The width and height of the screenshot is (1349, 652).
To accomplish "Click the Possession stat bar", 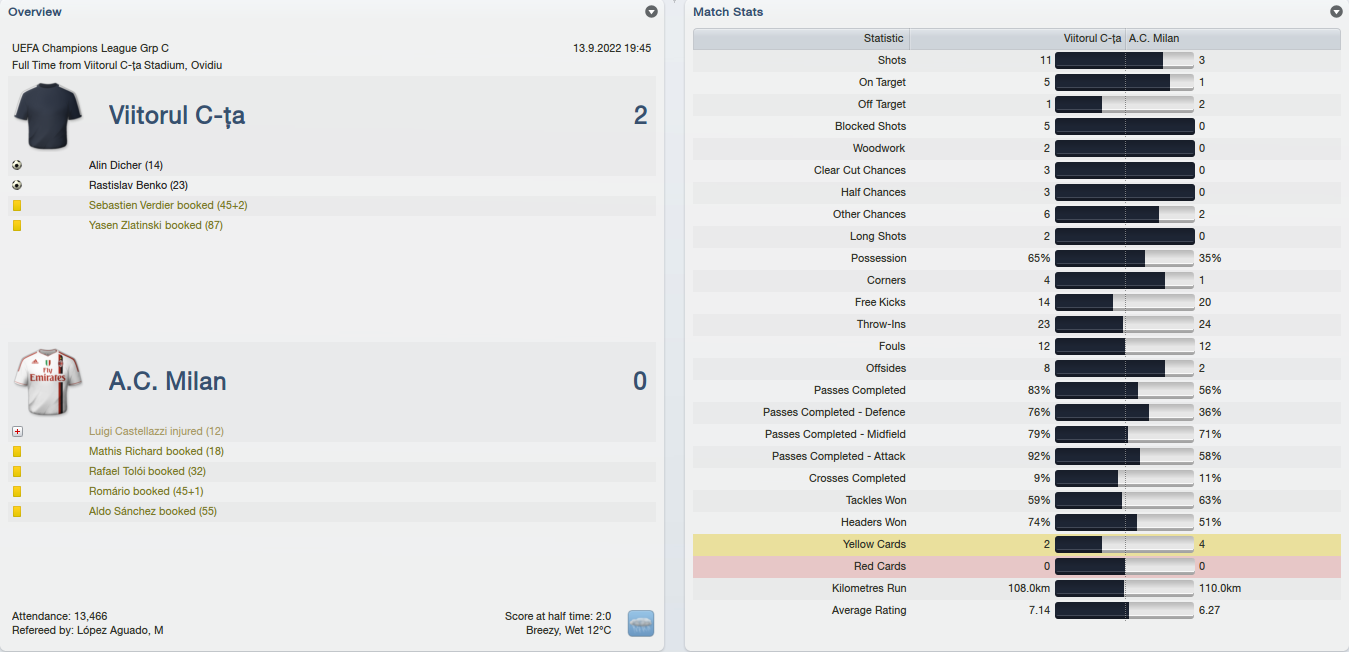I will point(1125,258).
